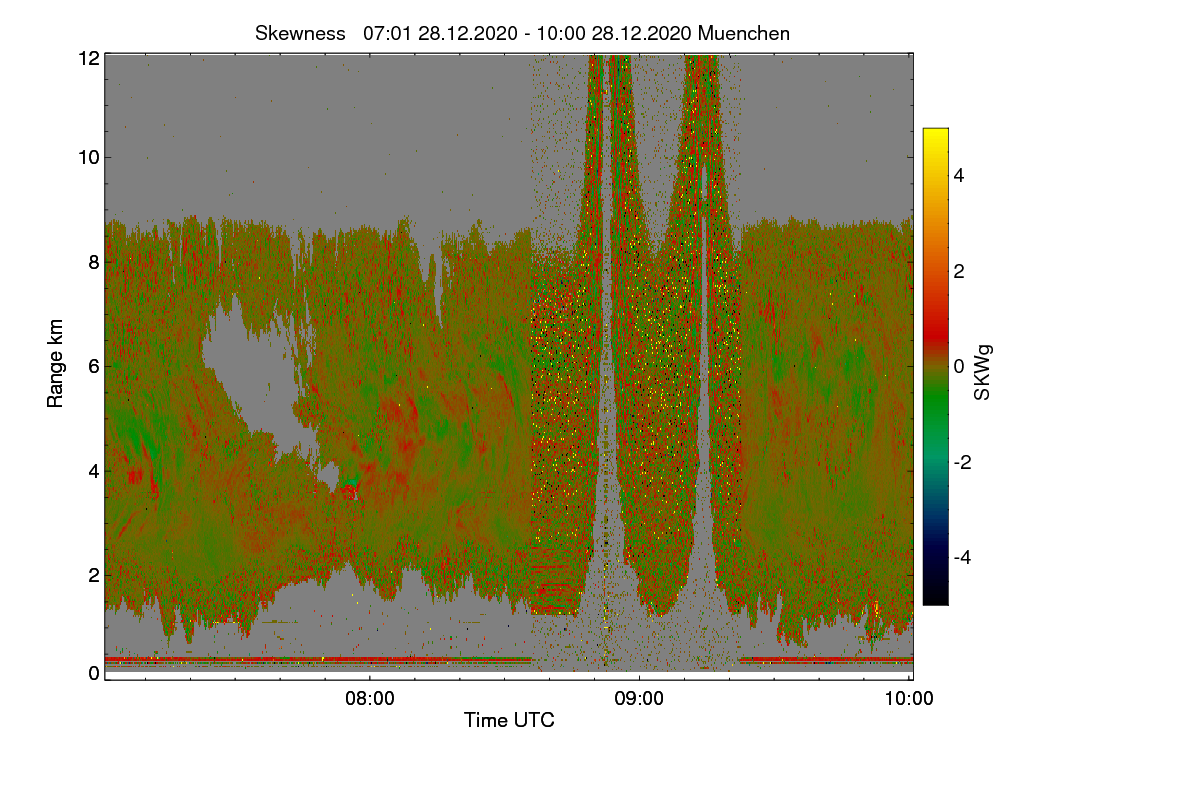Click the 4 km range tick label

coord(93,470)
